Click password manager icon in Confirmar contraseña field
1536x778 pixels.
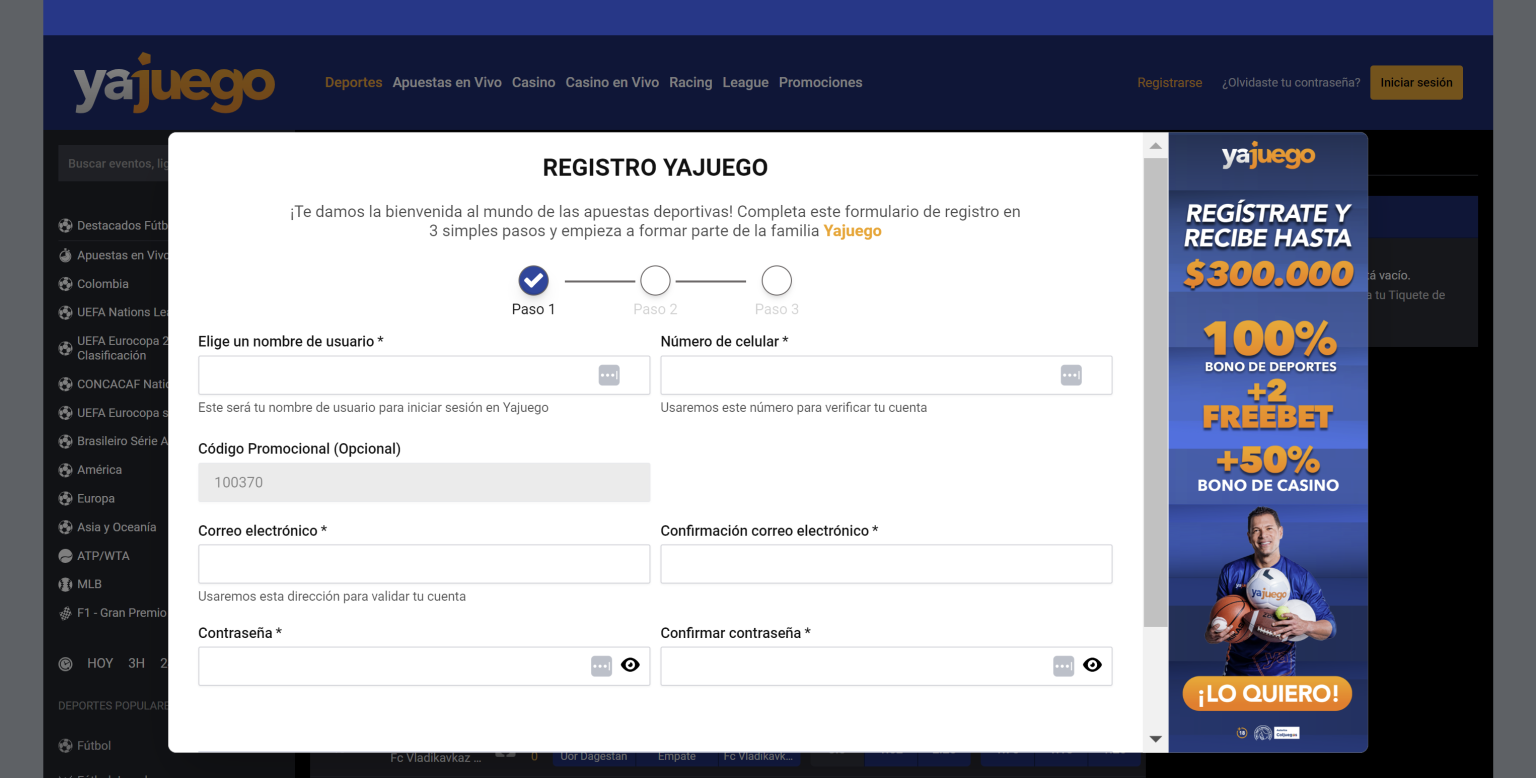[x=1063, y=666]
